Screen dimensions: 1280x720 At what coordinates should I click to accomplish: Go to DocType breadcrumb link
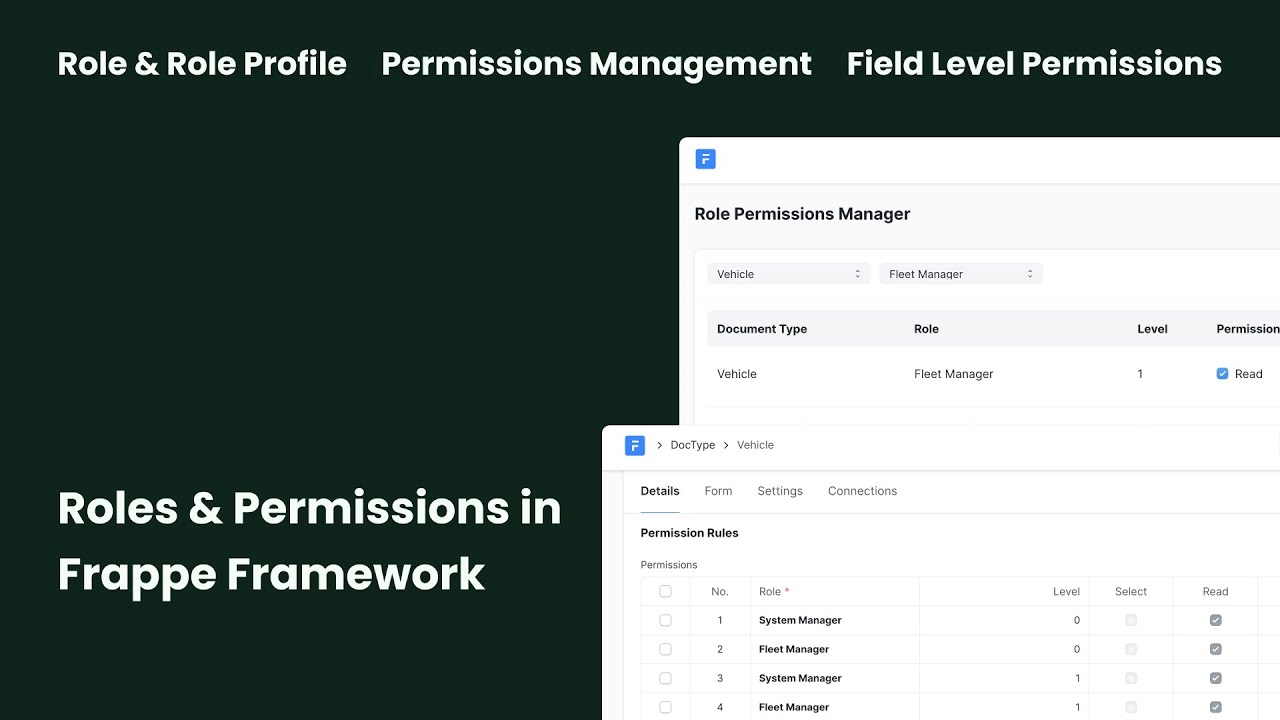click(693, 445)
